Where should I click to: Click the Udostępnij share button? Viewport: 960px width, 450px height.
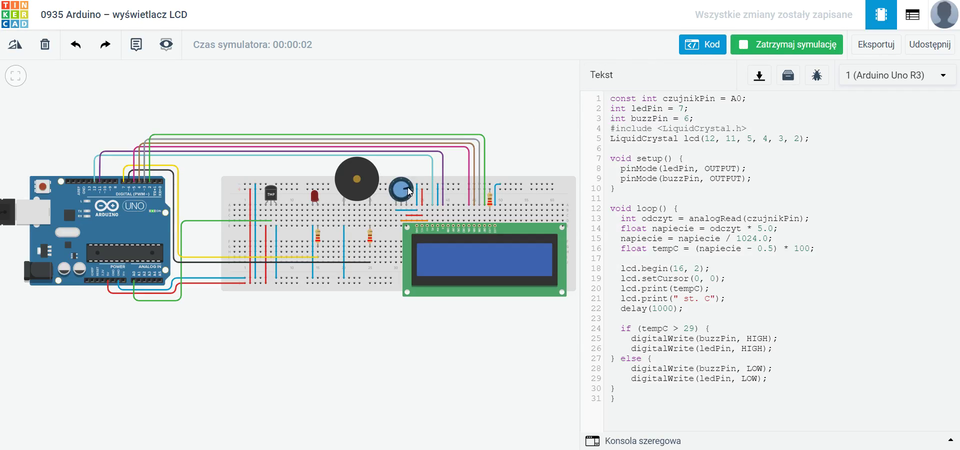click(930, 45)
